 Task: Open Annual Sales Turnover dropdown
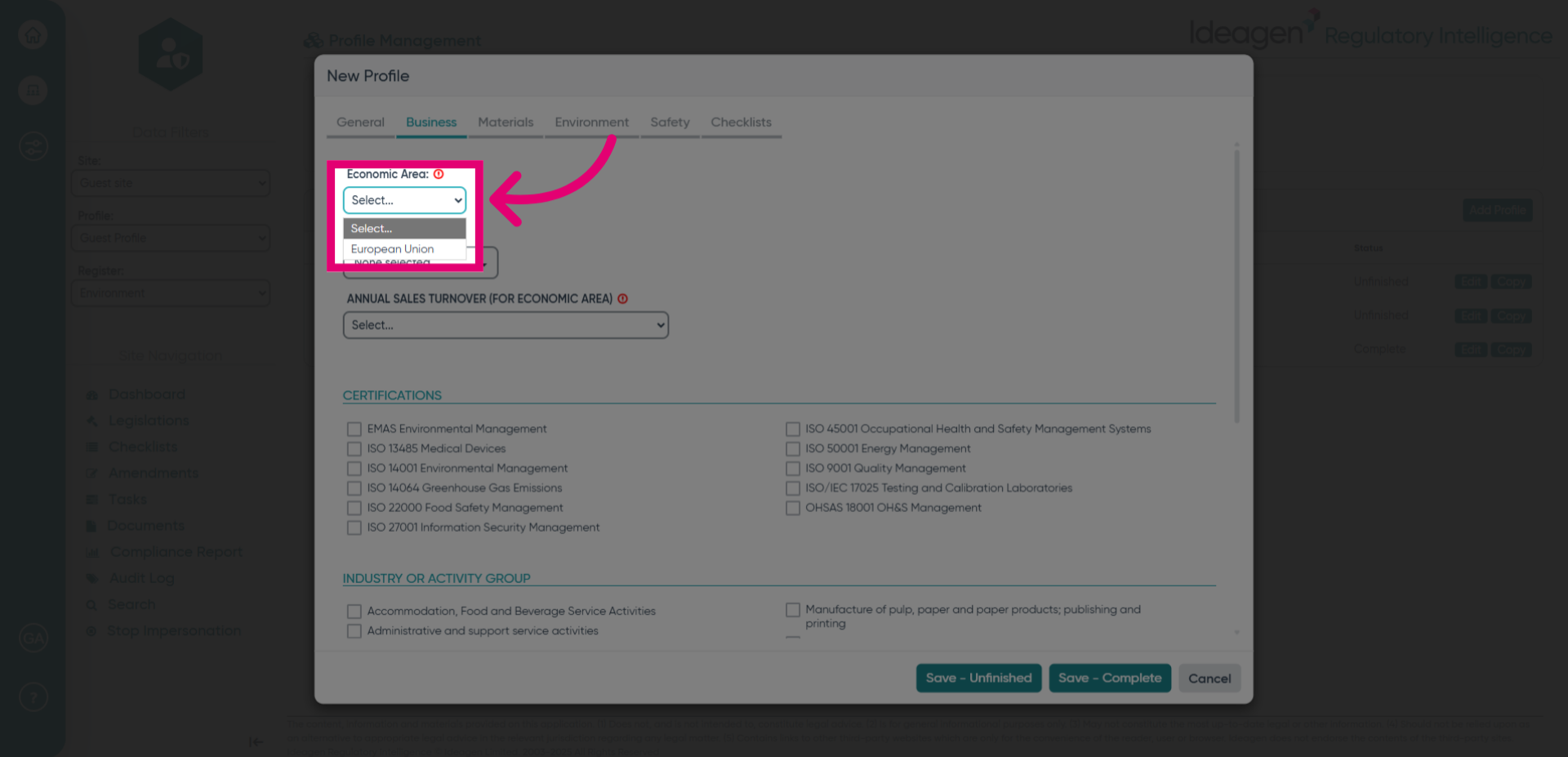[506, 325]
